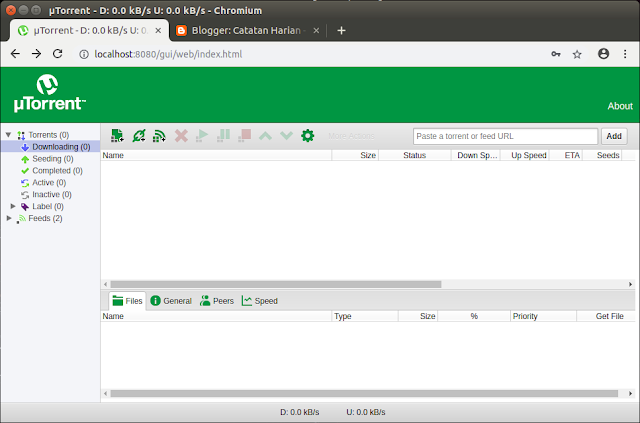This screenshot has height=423, width=640.
Task: Sort torrent list by Size column
Action: (x=355, y=155)
